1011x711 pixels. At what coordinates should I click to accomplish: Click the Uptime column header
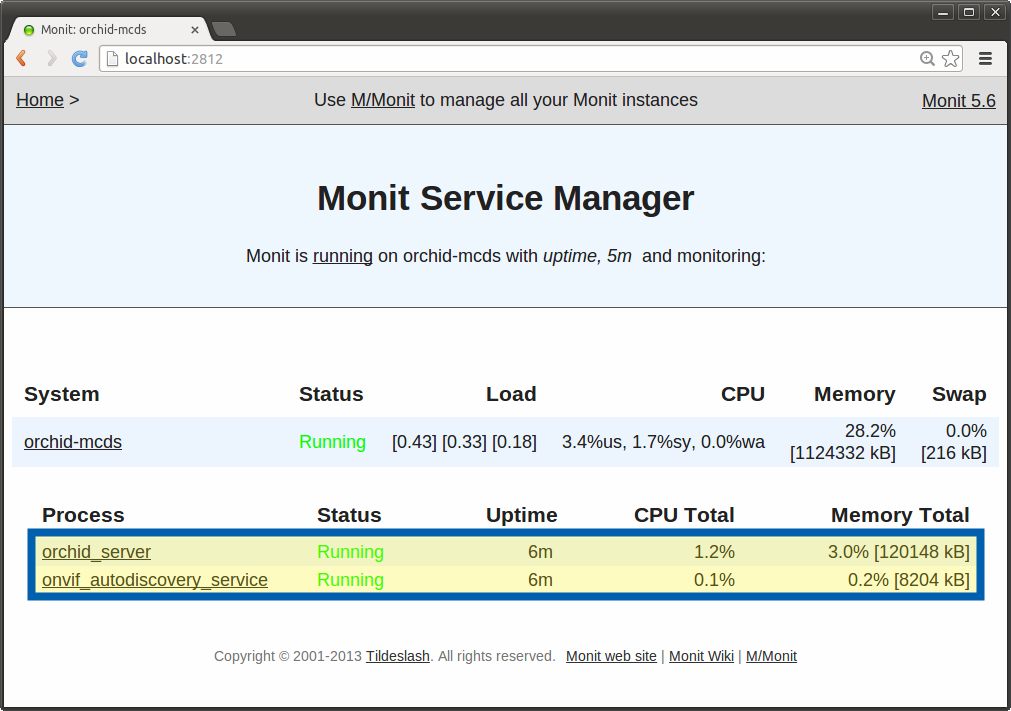[x=522, y=515]
